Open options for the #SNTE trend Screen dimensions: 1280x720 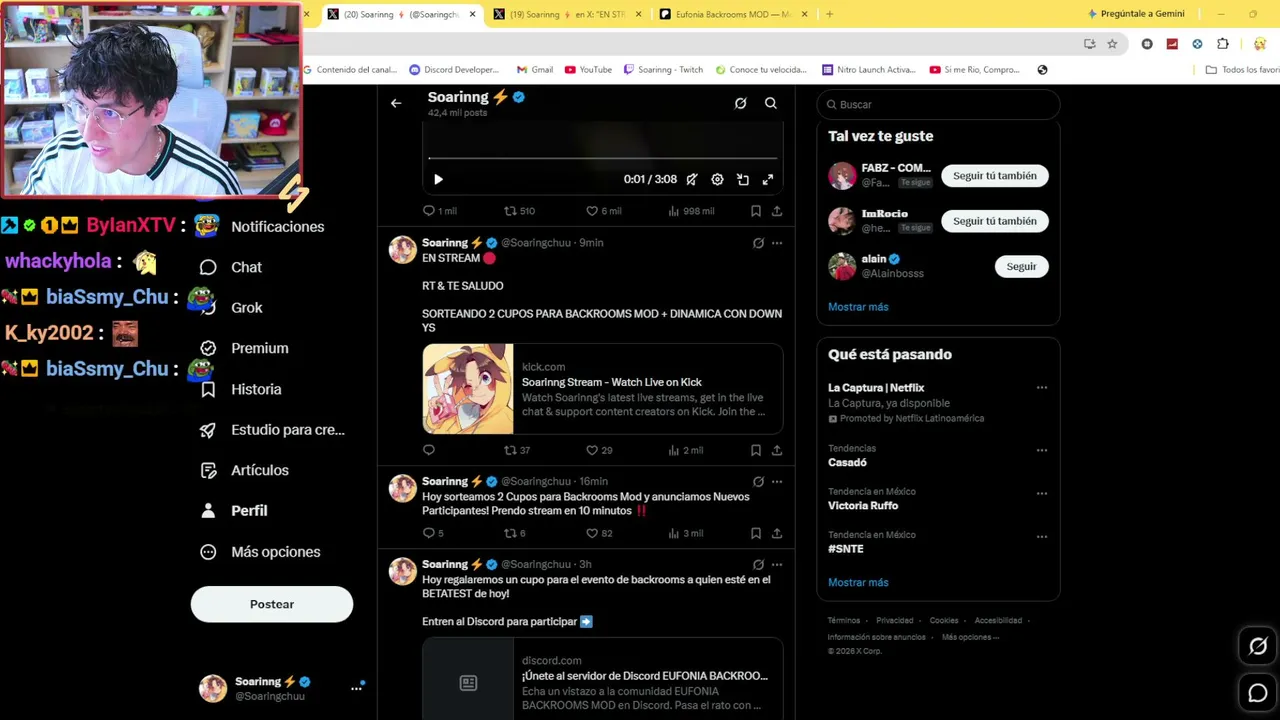pyautogui.click(x=1042, y=536)
